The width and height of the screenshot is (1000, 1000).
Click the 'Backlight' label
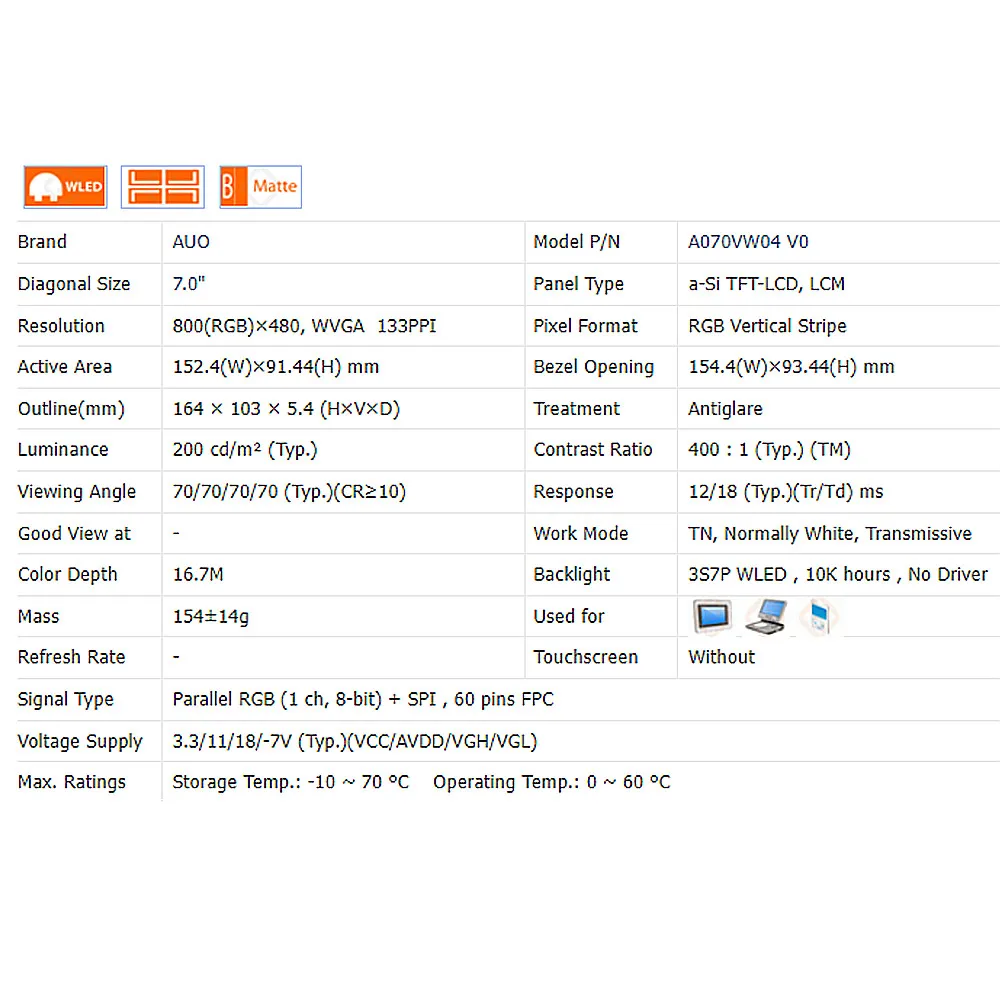pos(572,575)
